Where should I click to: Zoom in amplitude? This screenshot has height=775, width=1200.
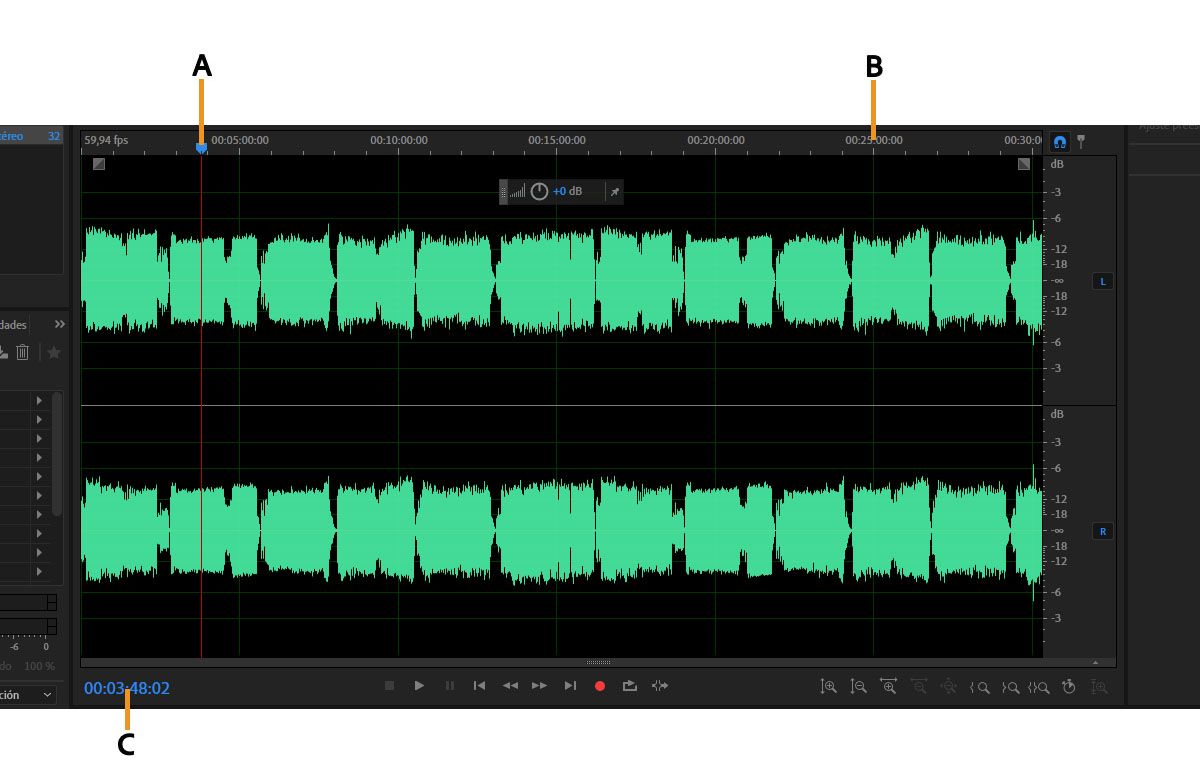coord(828,687)
